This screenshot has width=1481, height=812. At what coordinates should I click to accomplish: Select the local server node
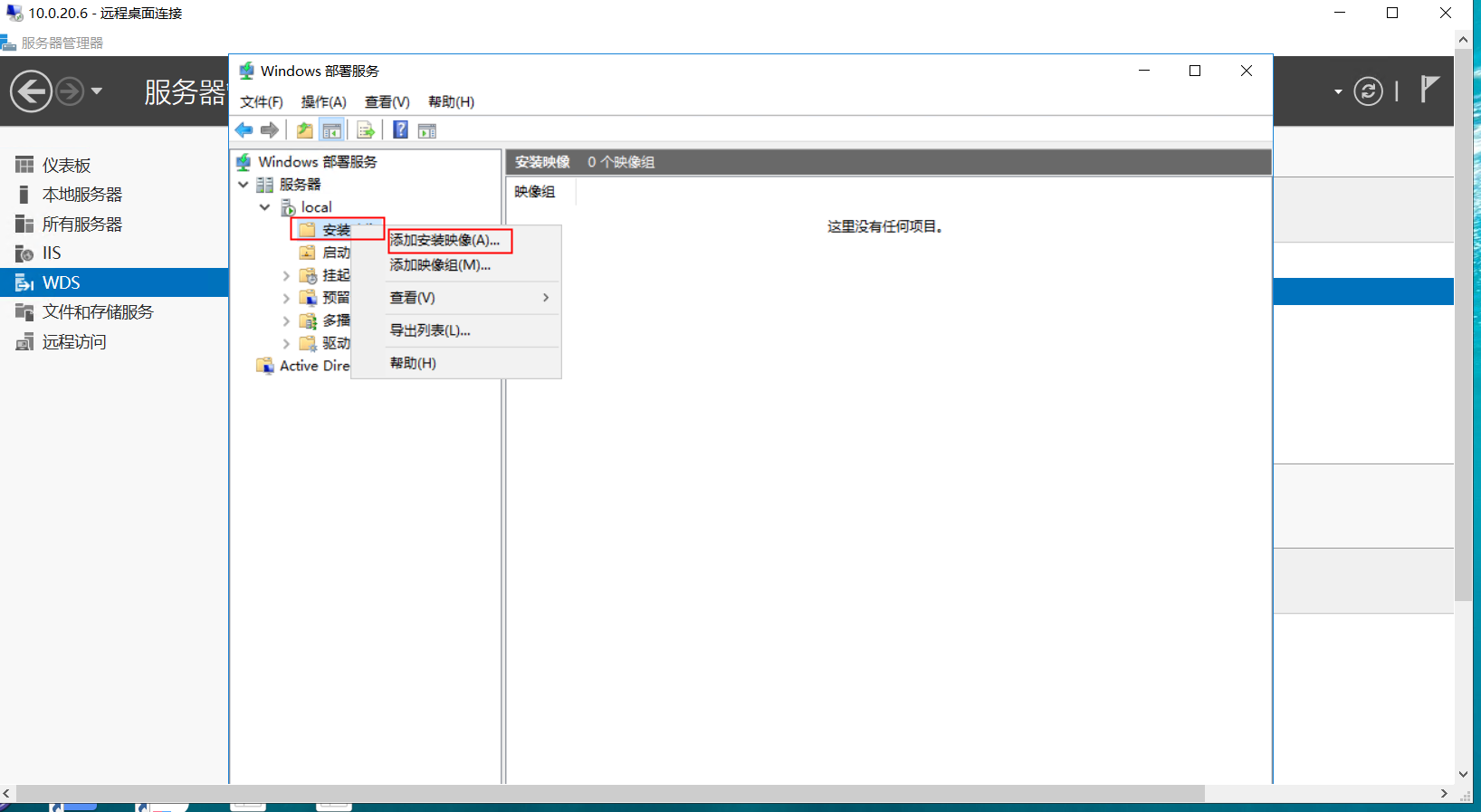(307, 207)
